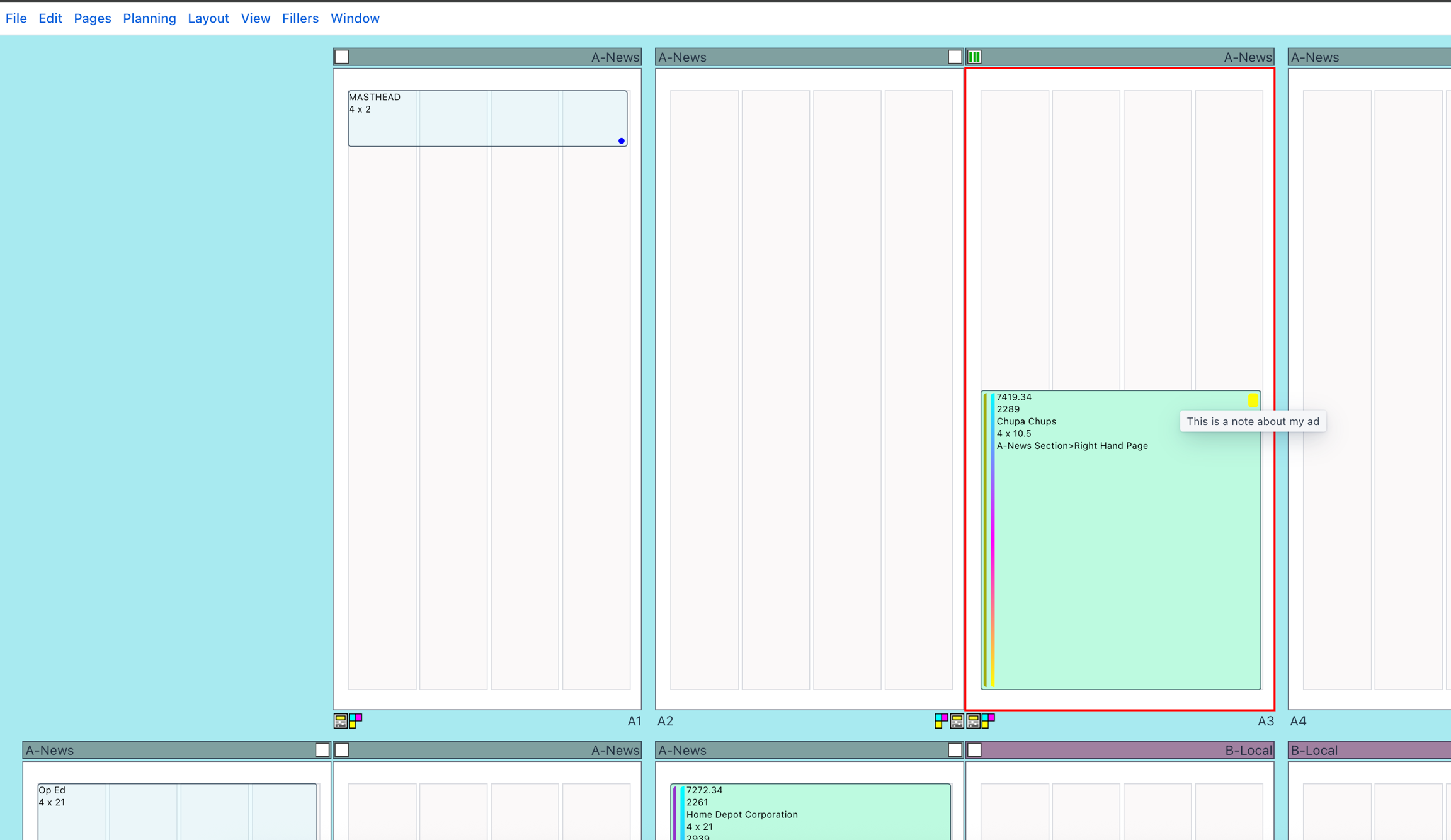Click the multicolor stripe on Chupa Chups ad
Screen dimensions: 1451x840
click(x=993, y=542)
